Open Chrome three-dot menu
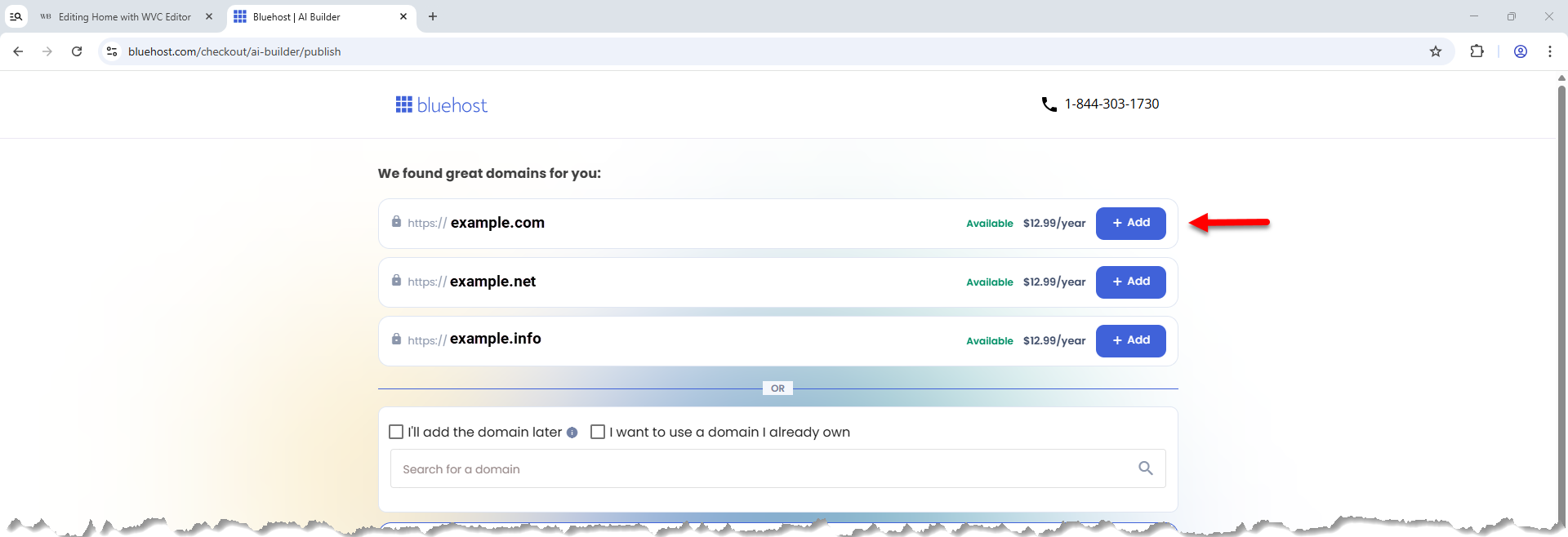The image size is (1568, 537). pyautogui.click(x=1550, y=51)
